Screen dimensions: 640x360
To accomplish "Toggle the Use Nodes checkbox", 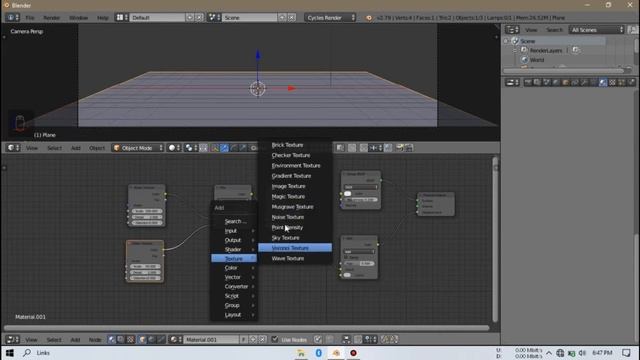I will 275,339.
